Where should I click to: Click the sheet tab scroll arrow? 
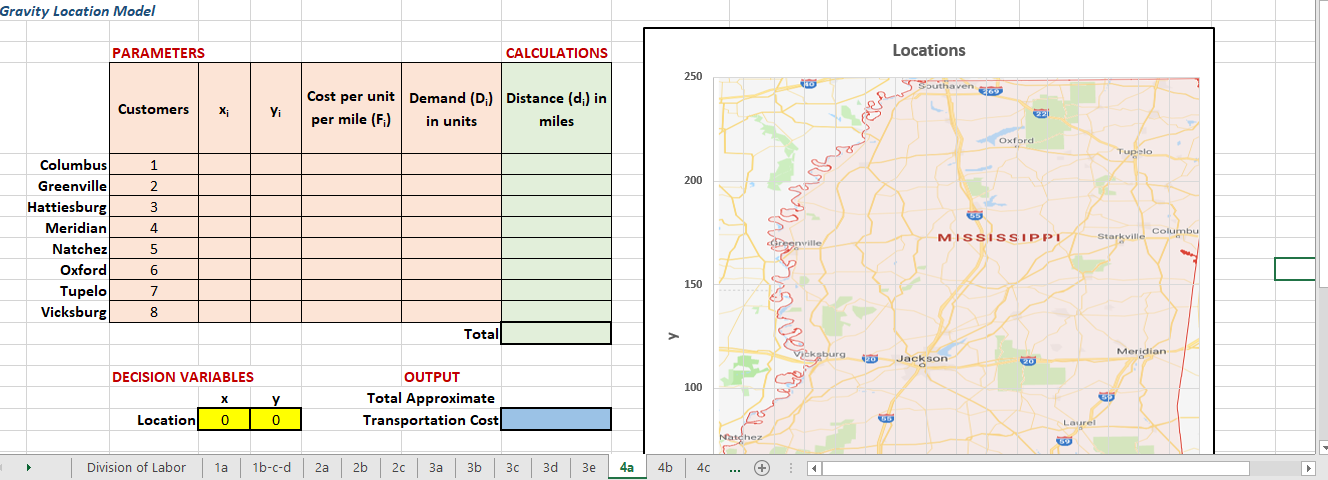[x=28, y=467]
